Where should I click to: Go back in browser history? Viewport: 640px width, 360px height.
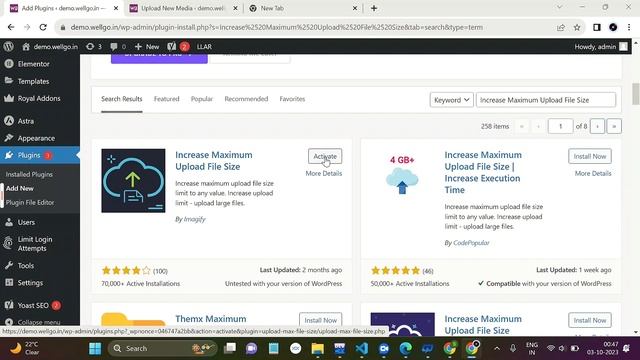[x=11, y=27]
